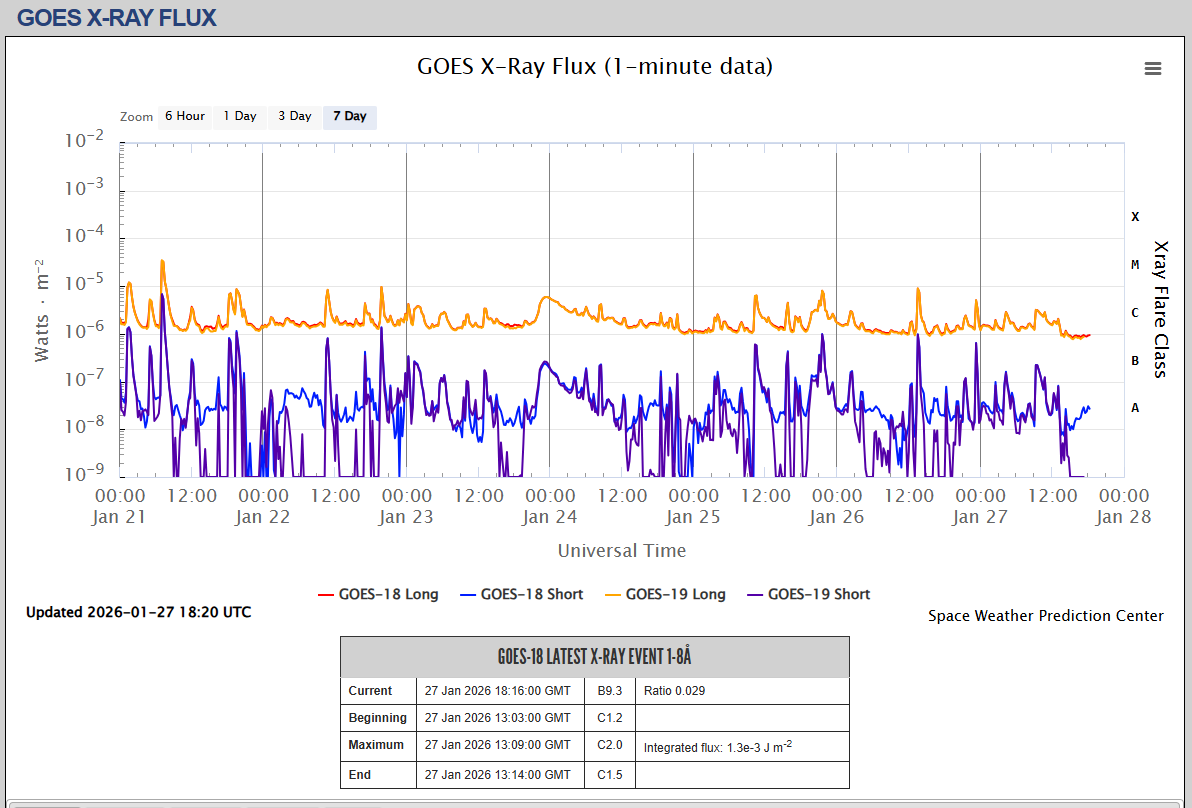Click the Space Weather Prediction Center credit

(1045, 616)
